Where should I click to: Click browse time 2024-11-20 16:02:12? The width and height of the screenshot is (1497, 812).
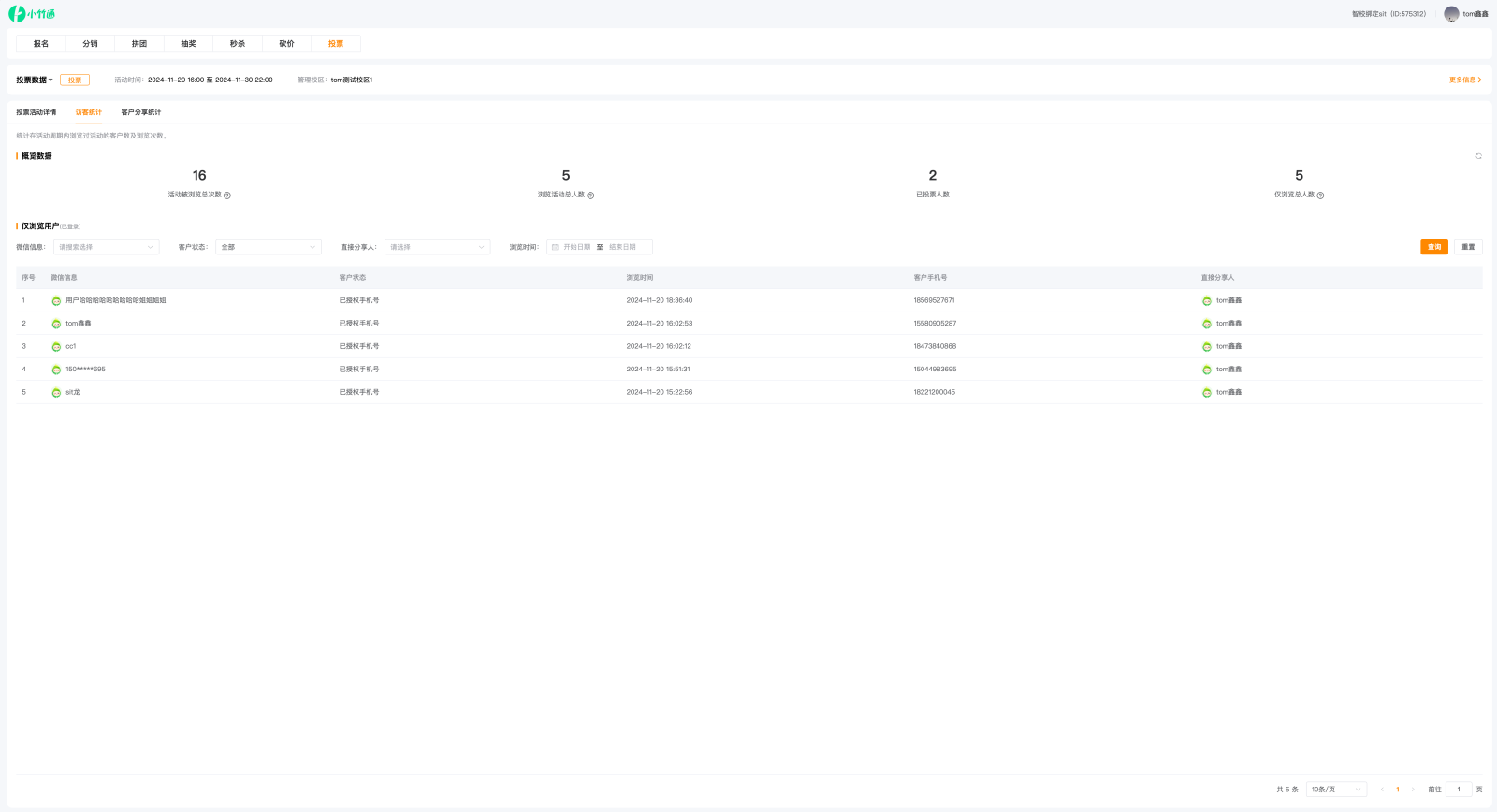[x=659, y=346]
